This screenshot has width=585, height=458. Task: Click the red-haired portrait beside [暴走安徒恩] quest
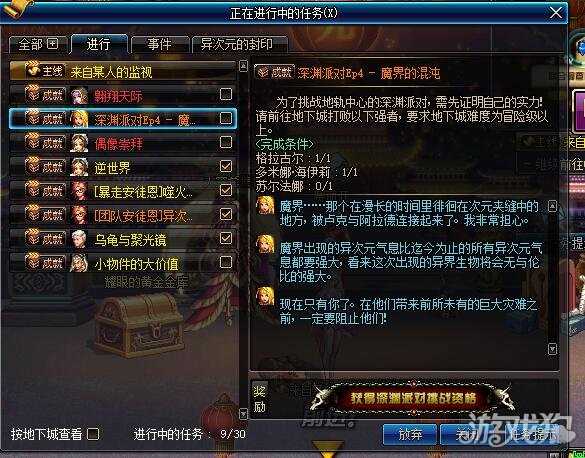tap(79, 191)
